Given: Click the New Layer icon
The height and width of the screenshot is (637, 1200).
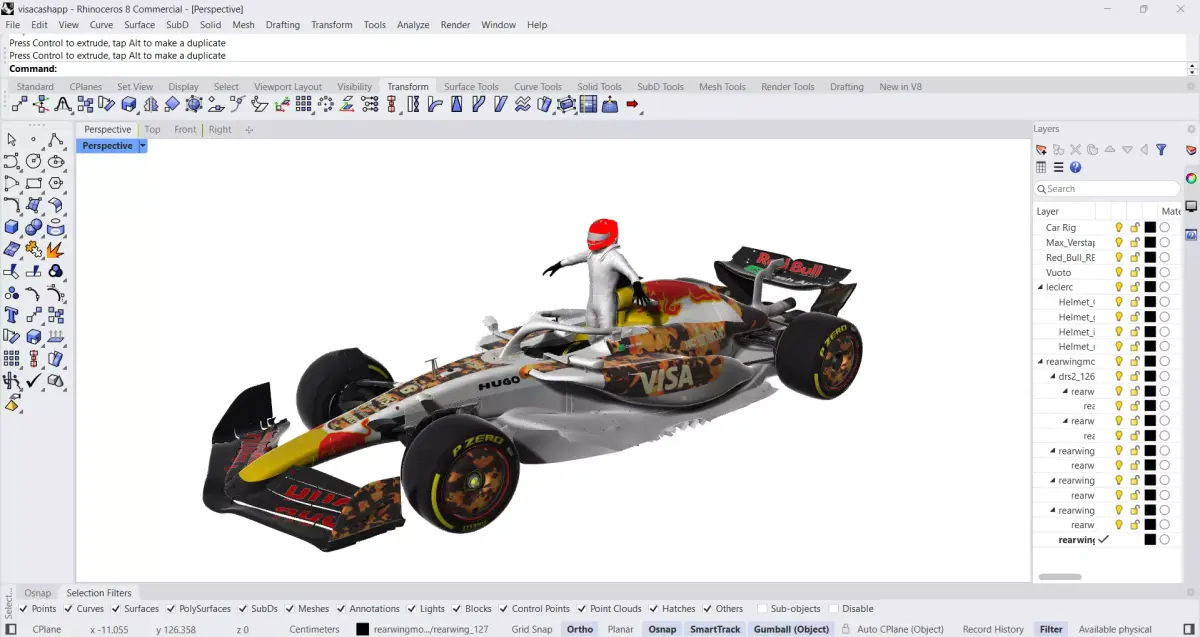Looking at the screenshot, I should click(1041, 150).
